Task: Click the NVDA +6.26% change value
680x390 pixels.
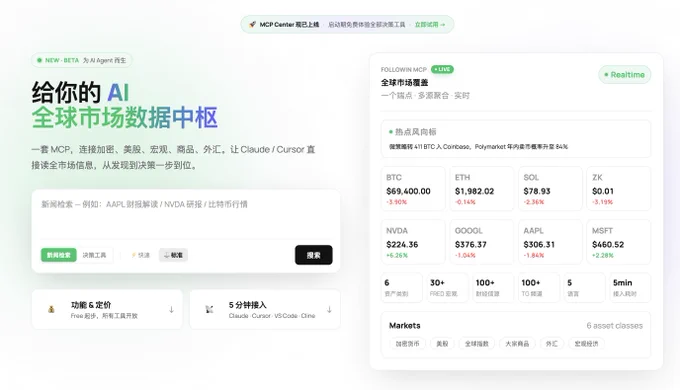Action: 397,256
